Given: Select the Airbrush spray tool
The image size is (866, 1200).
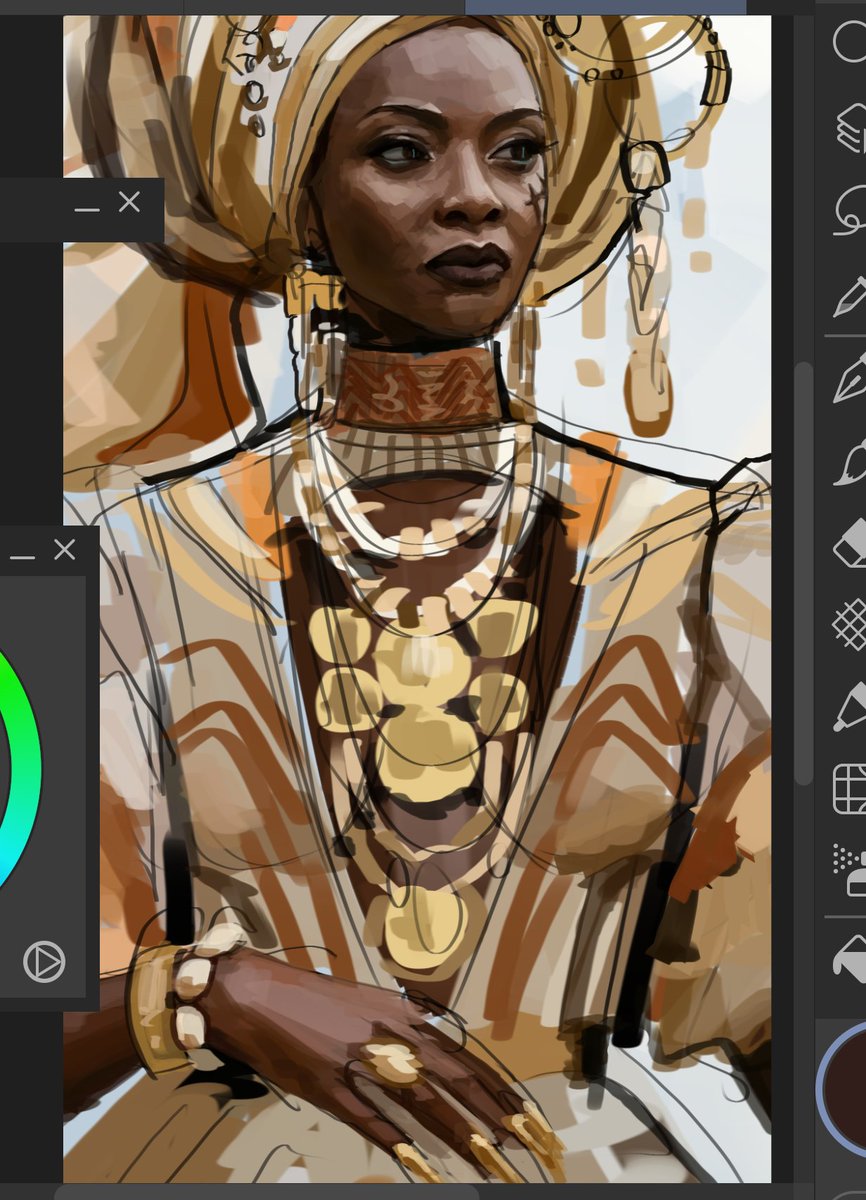Looking at the screenshot, I should 851,870.
